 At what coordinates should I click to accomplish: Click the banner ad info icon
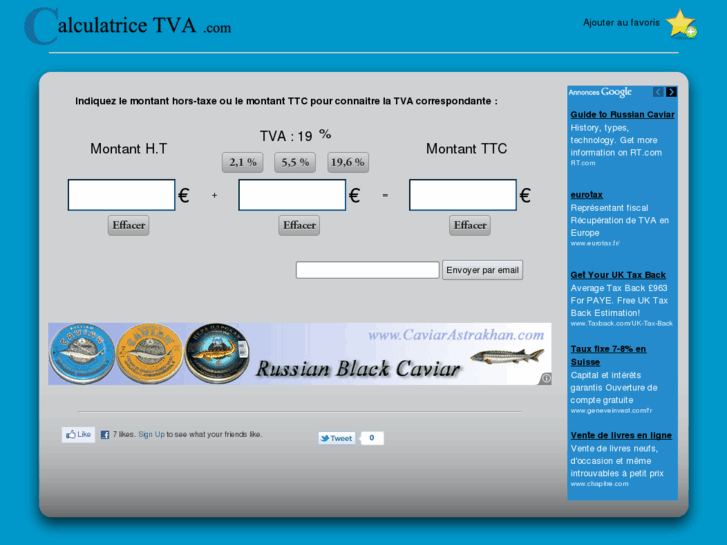point(546,378)
